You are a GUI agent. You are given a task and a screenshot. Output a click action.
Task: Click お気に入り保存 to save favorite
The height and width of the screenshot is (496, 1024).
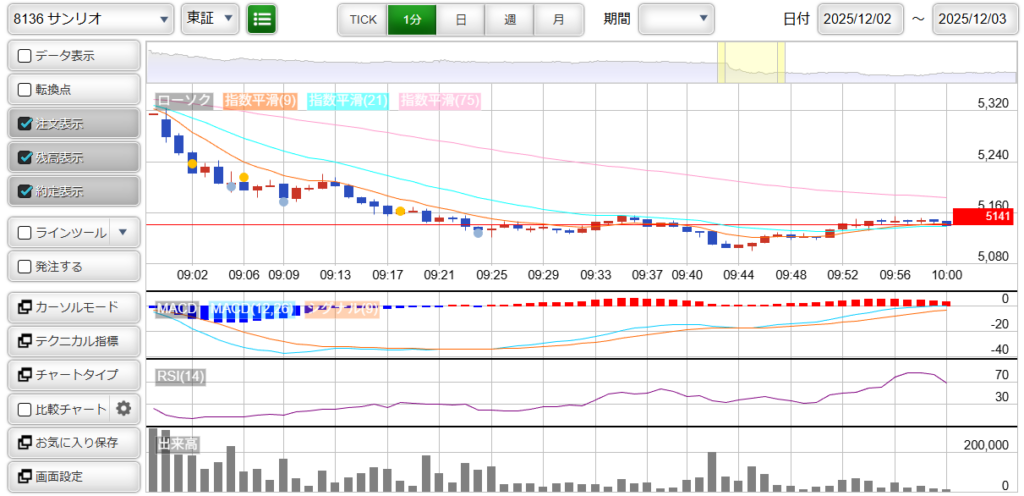pos(72,442)
